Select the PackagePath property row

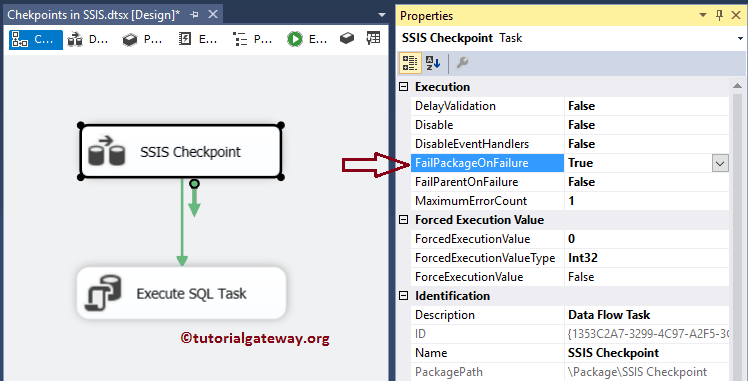[570, 372]
